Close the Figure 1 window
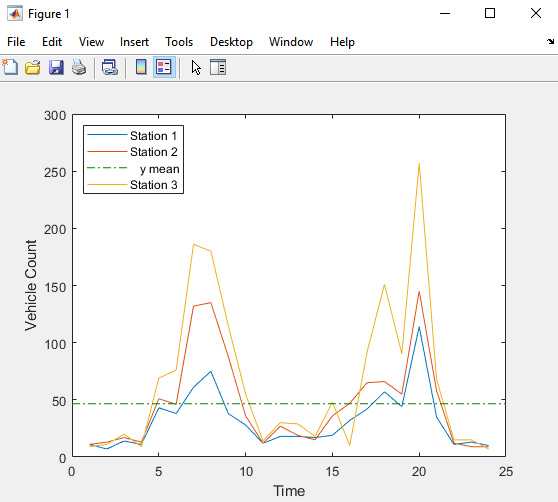 (x=536, y=14)
